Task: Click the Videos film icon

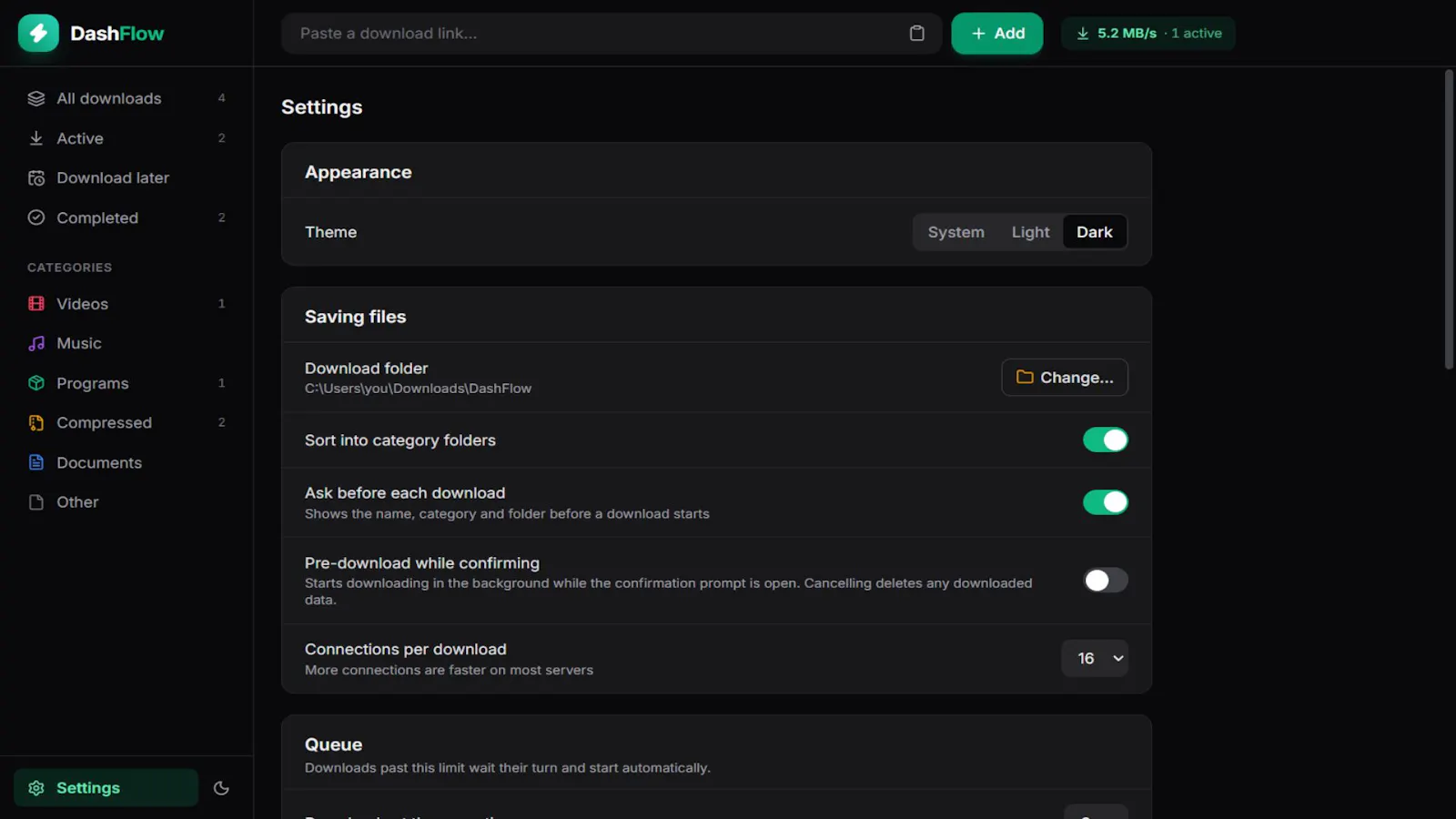Action: (36, 304)
